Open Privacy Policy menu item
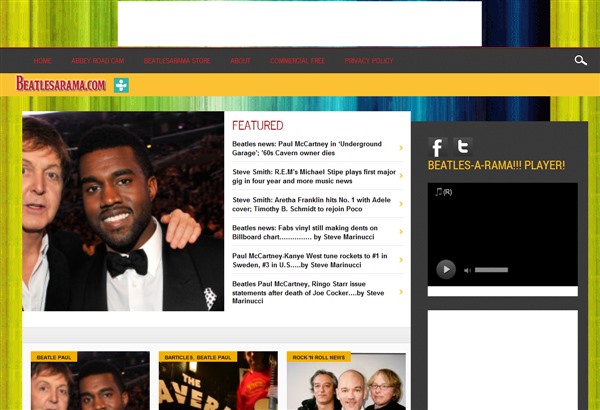The image size is (600, 410). 369,60
